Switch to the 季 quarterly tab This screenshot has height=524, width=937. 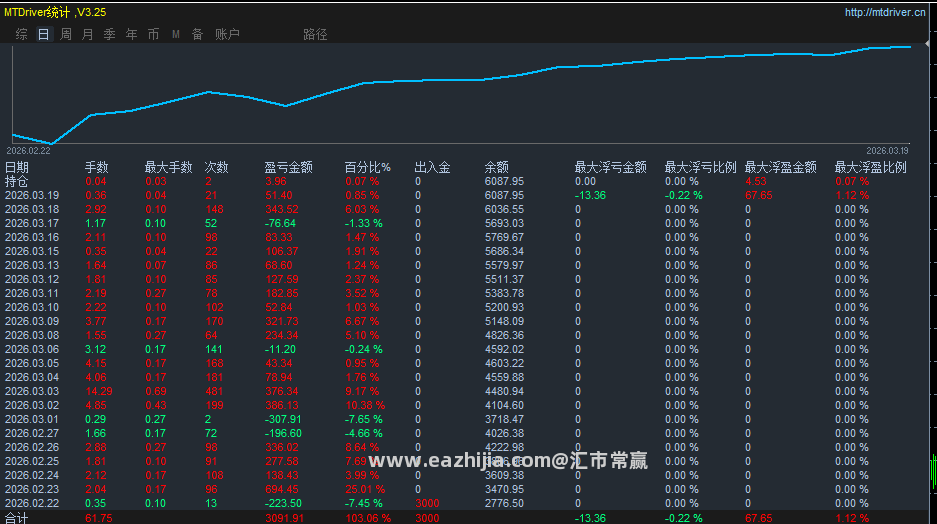pyautogui.click(x=109, y=35)
